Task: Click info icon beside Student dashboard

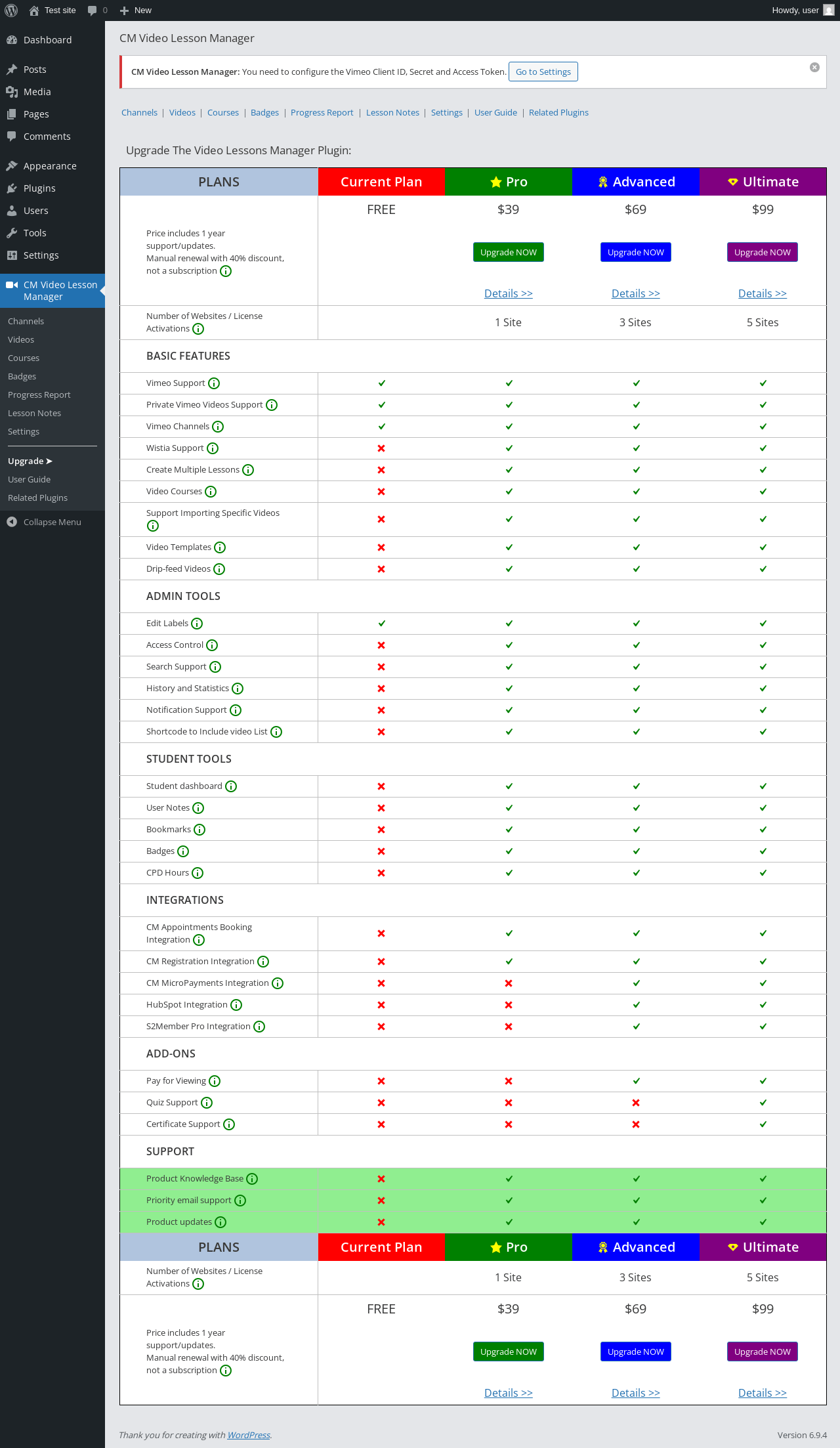Action: (x=231, y=786)
